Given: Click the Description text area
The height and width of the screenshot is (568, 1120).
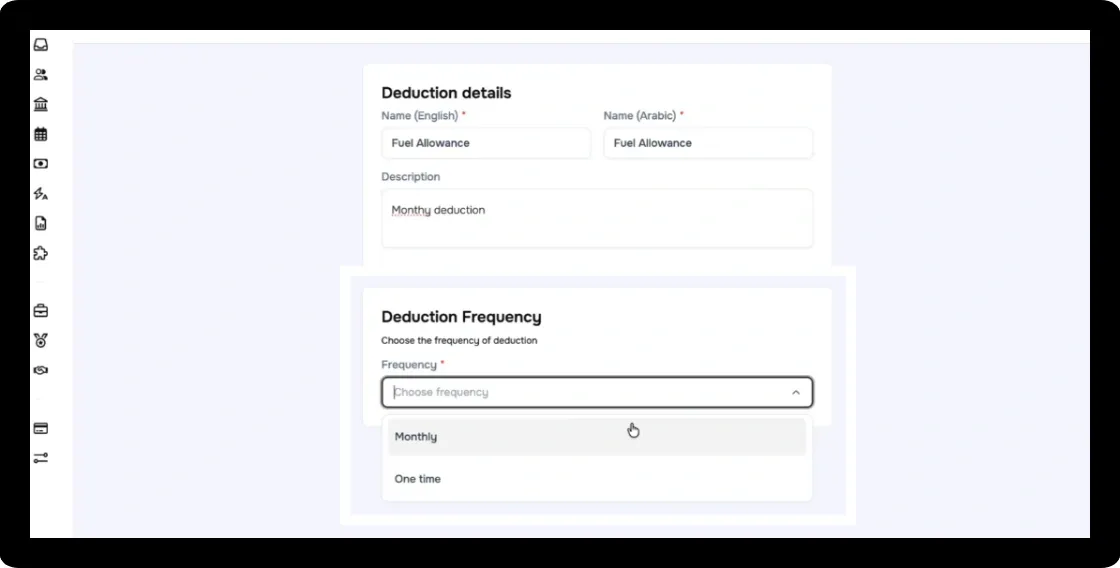Looking at the screenshot, I should point(597,218).
